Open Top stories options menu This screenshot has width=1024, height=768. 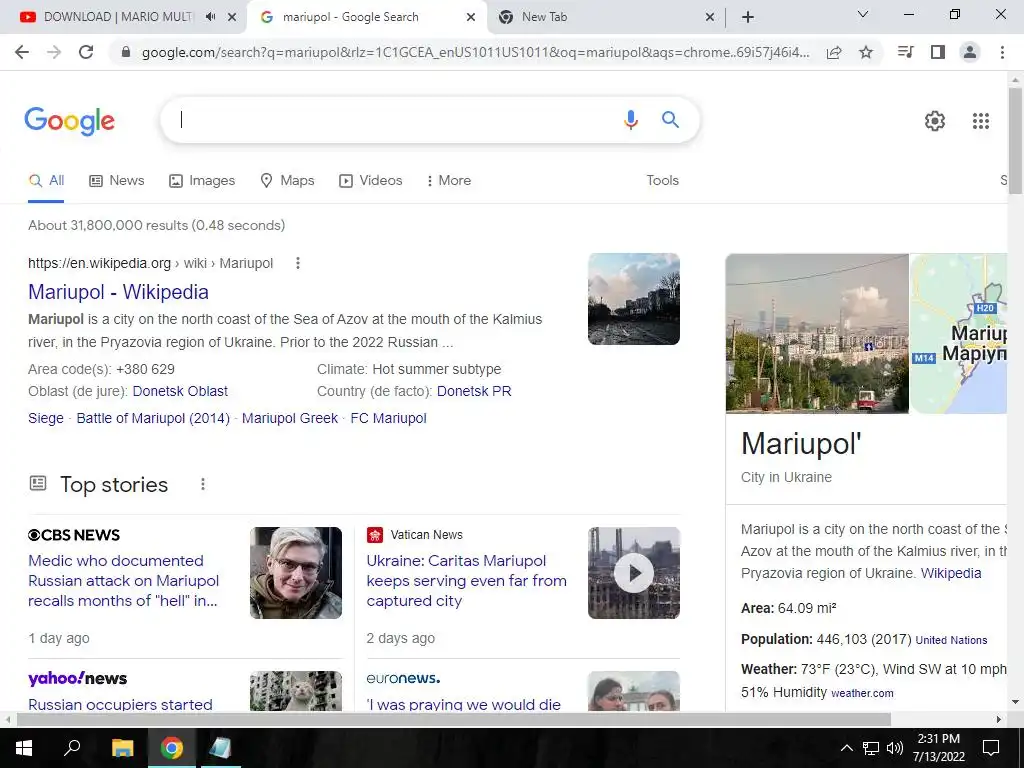pos(203,485)
